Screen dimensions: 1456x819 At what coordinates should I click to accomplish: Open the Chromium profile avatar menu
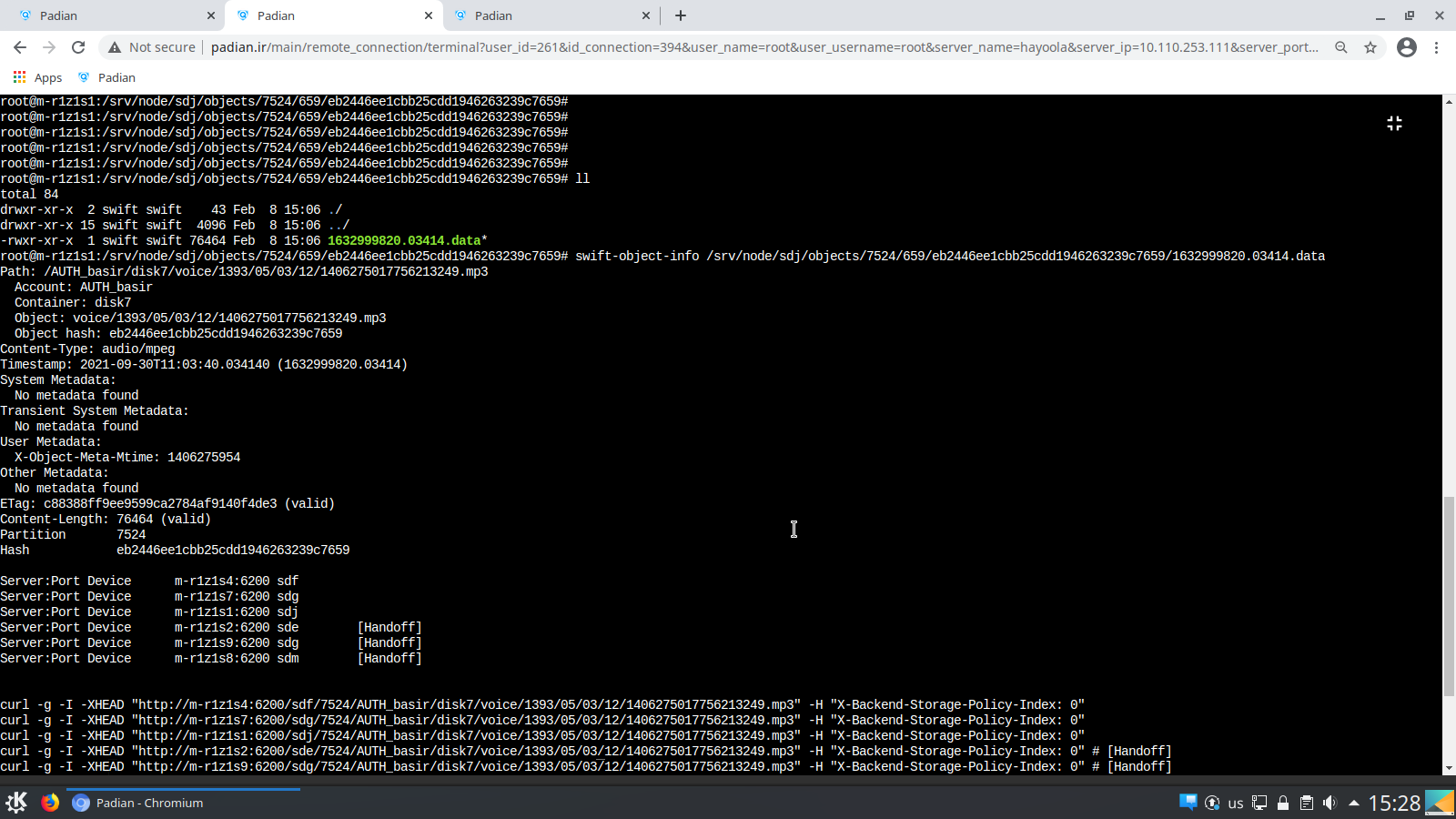point(1407,47)
